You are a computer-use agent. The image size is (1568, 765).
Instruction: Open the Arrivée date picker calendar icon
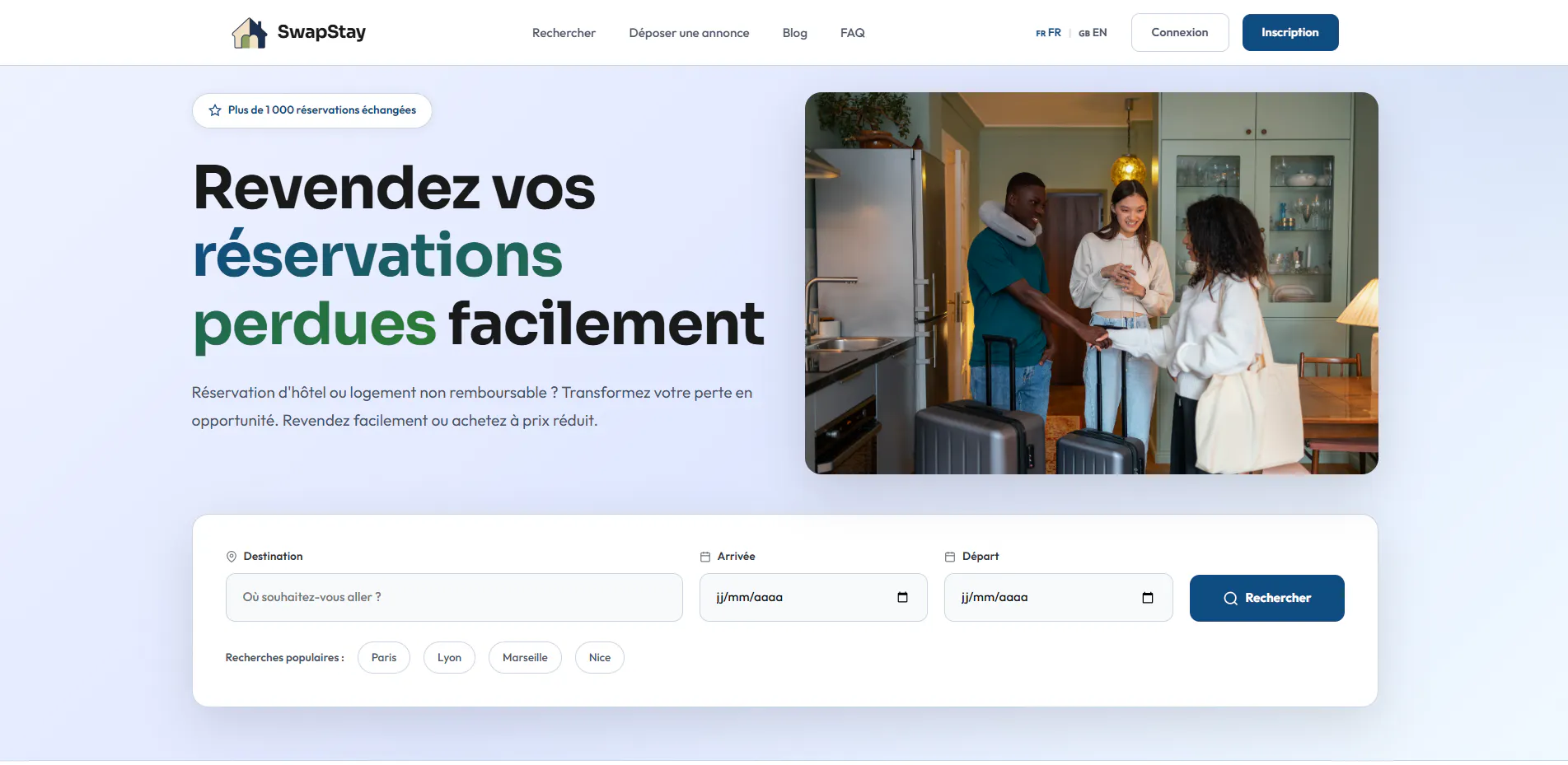[x=902, y=597]
